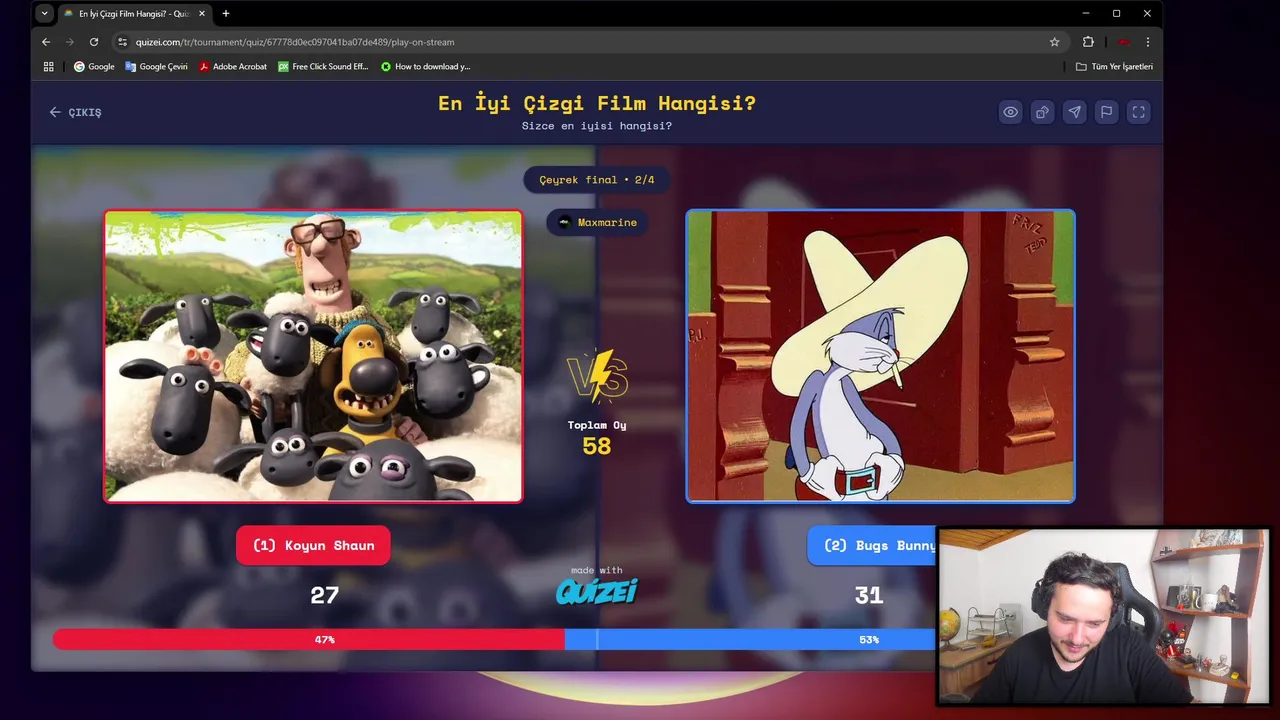Click the browser forward arrow
1280x720 pixels.
pyautogui.click(x=70, y=42)
